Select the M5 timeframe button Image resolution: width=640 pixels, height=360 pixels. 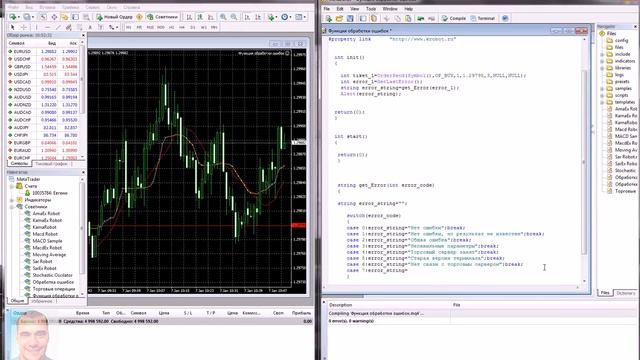point(139,27)
